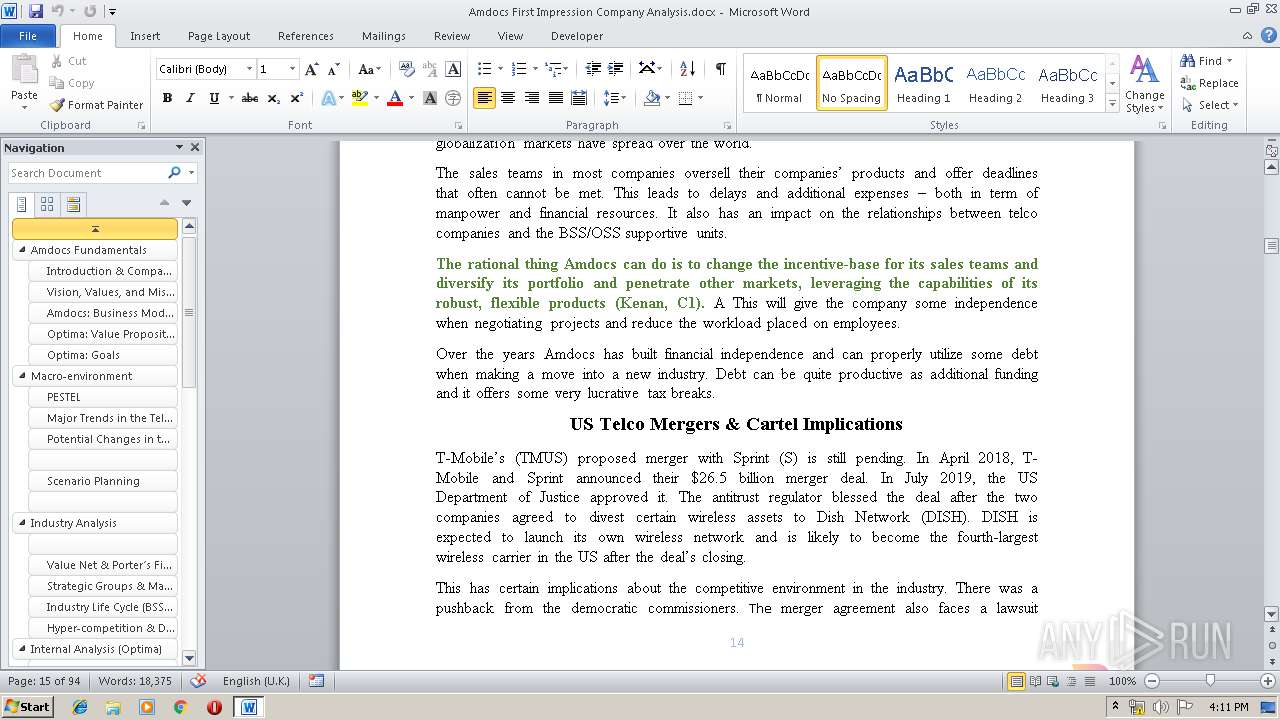Open Select dropdown in Editing group
The height and width of the screenshot is (720, 1280).
pos(1209,105)
